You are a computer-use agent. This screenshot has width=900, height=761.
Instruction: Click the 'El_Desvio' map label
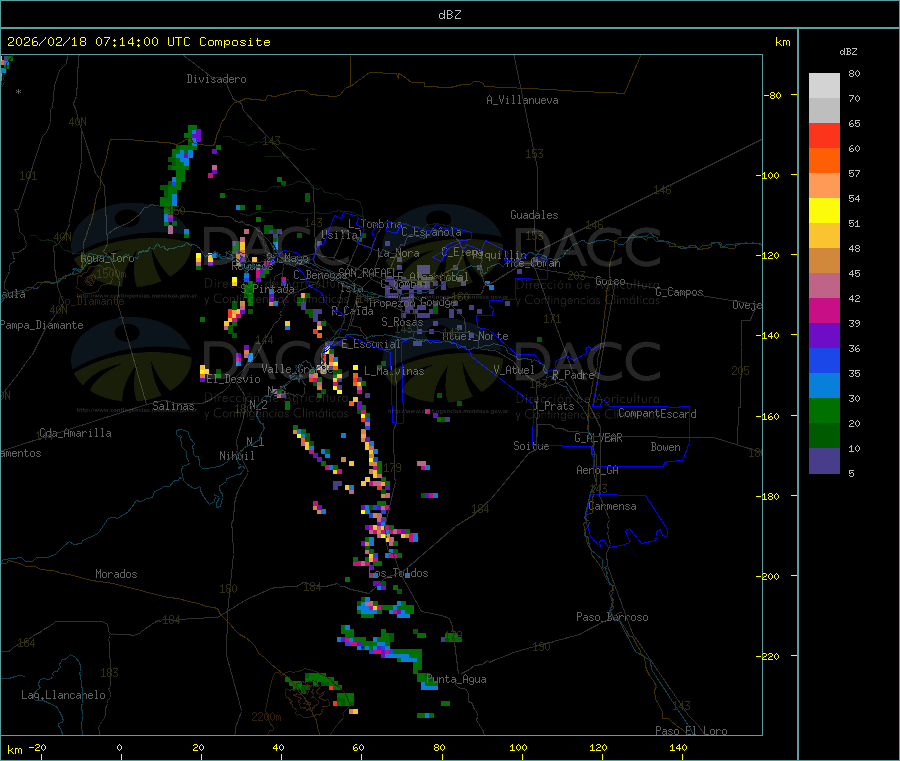click(x=234, y=379)
